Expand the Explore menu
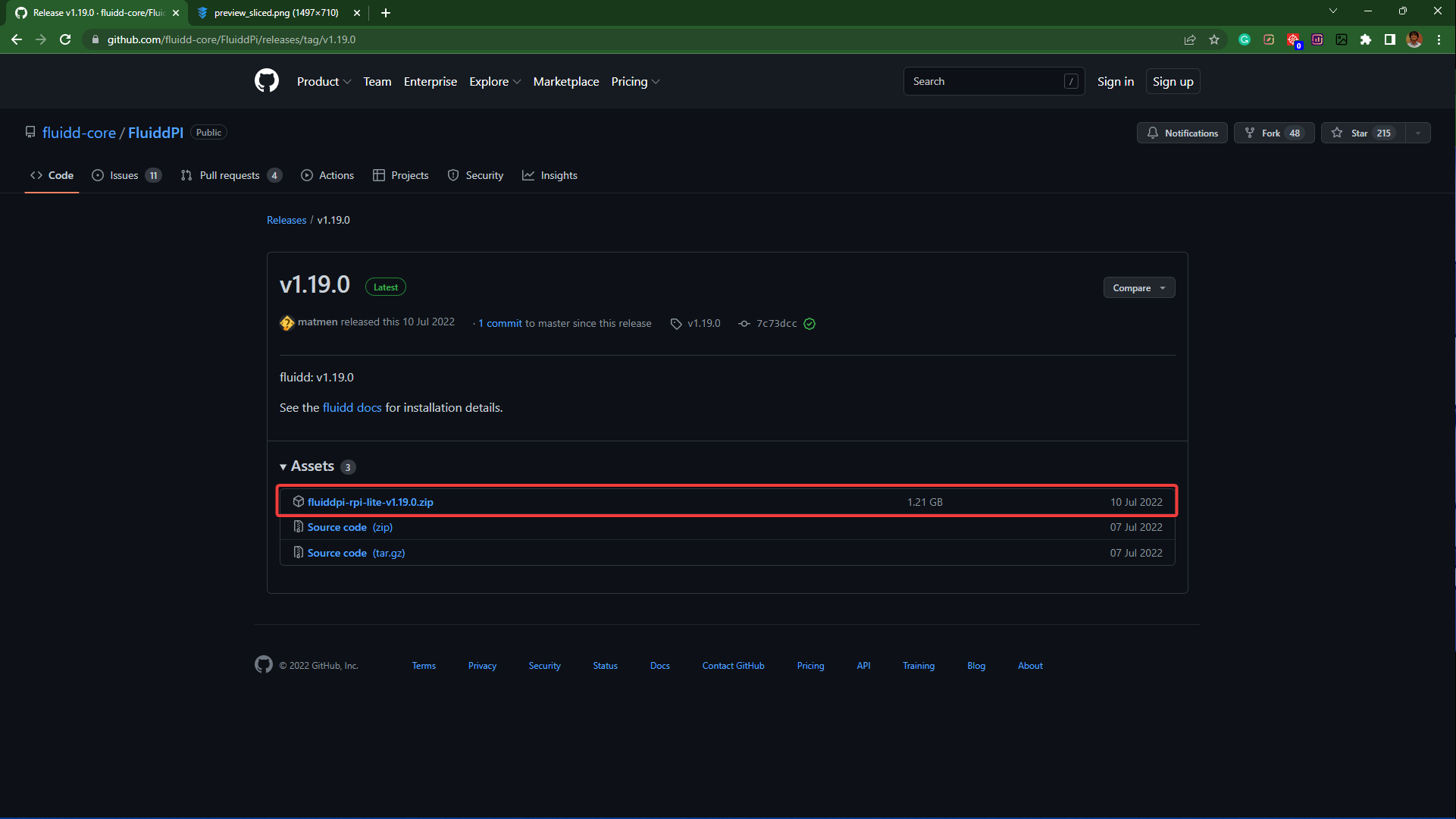The image size is (1456, 819). [x=495, y=81]
